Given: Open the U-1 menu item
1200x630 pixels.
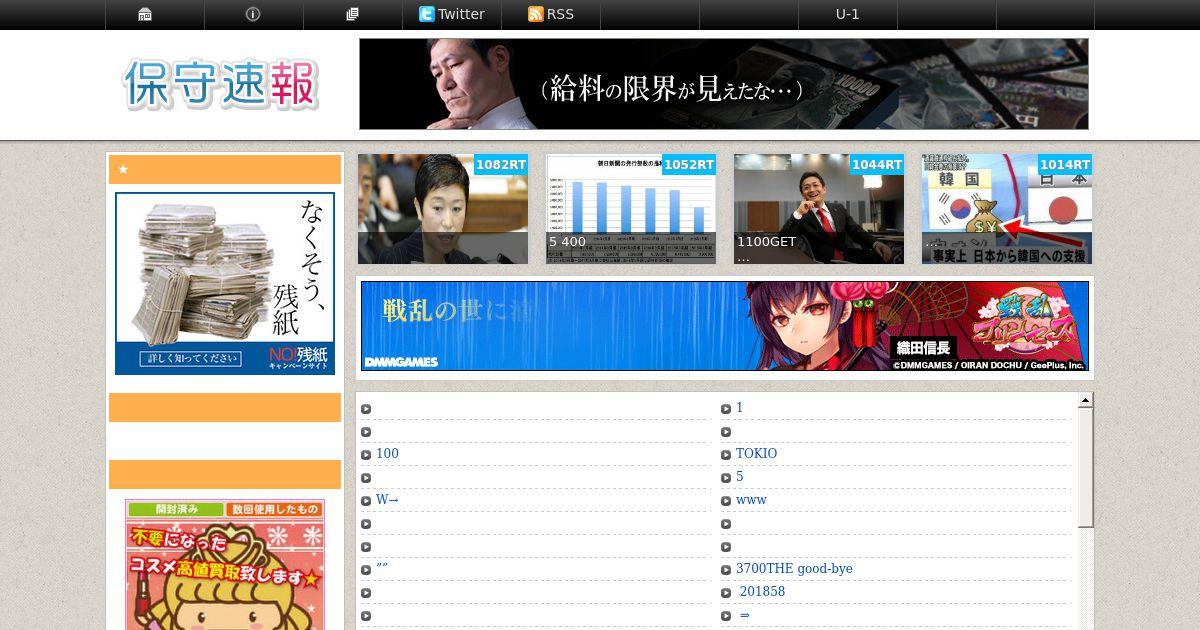Looking at the screenshot, I should 847,14.
